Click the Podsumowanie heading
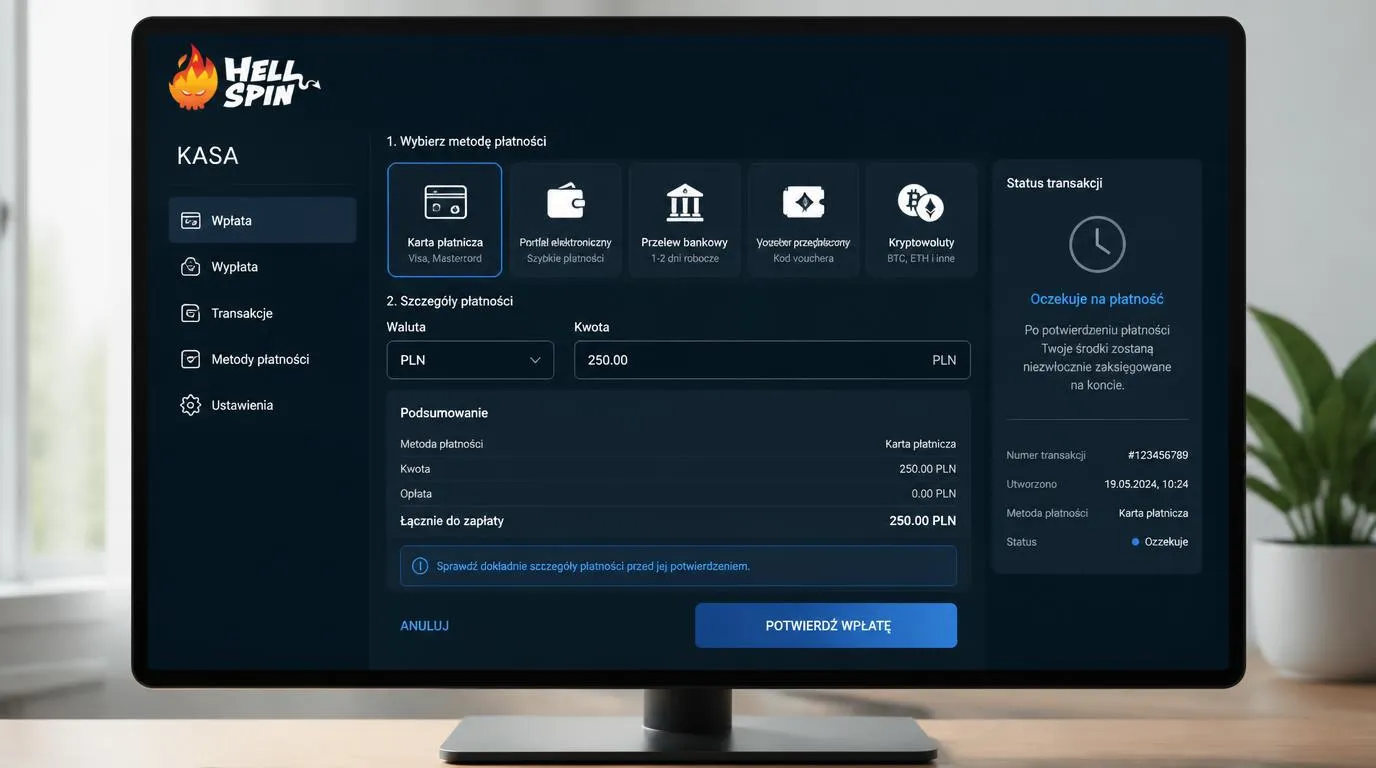The width and height of the screenshot is (1376, 768). (444, 413)
